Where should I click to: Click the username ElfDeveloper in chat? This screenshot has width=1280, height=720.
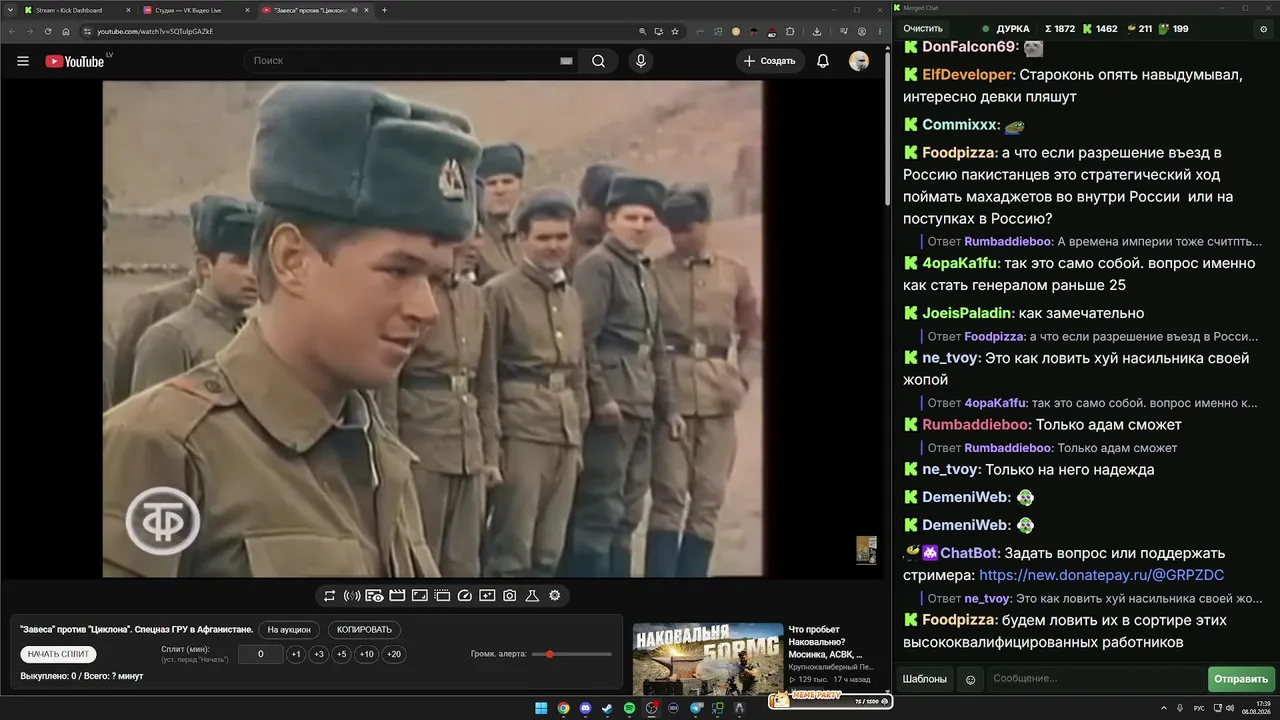(x=967, y=75)
